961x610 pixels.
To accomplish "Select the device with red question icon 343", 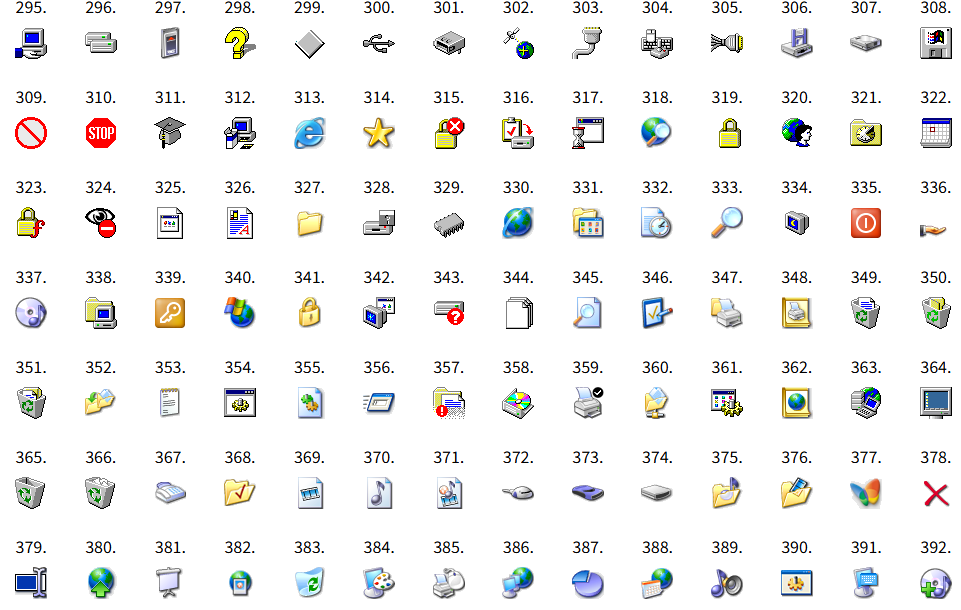I will coord(449,313).
